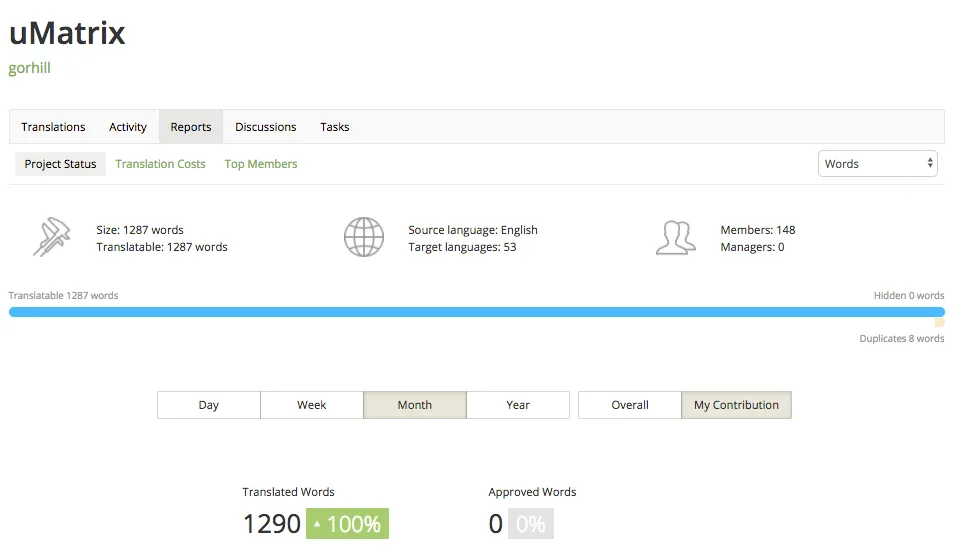
Task: Open the Tasks tab
Action: tap(335, 127)
